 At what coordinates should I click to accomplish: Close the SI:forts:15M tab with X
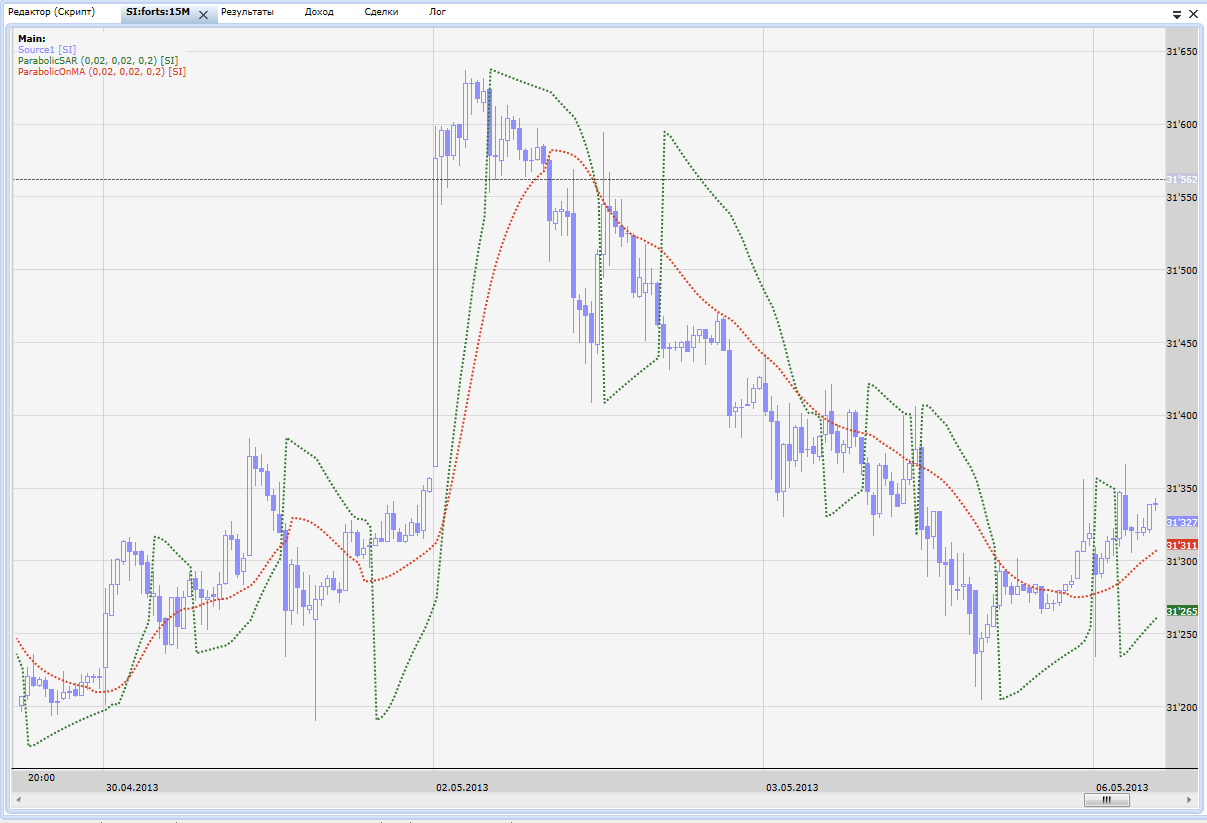point(203,15)
